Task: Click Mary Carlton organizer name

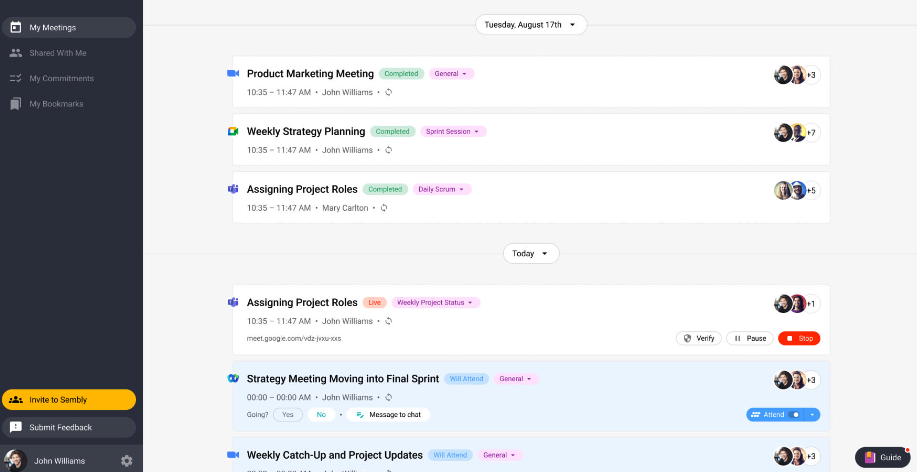Action: 345,208
